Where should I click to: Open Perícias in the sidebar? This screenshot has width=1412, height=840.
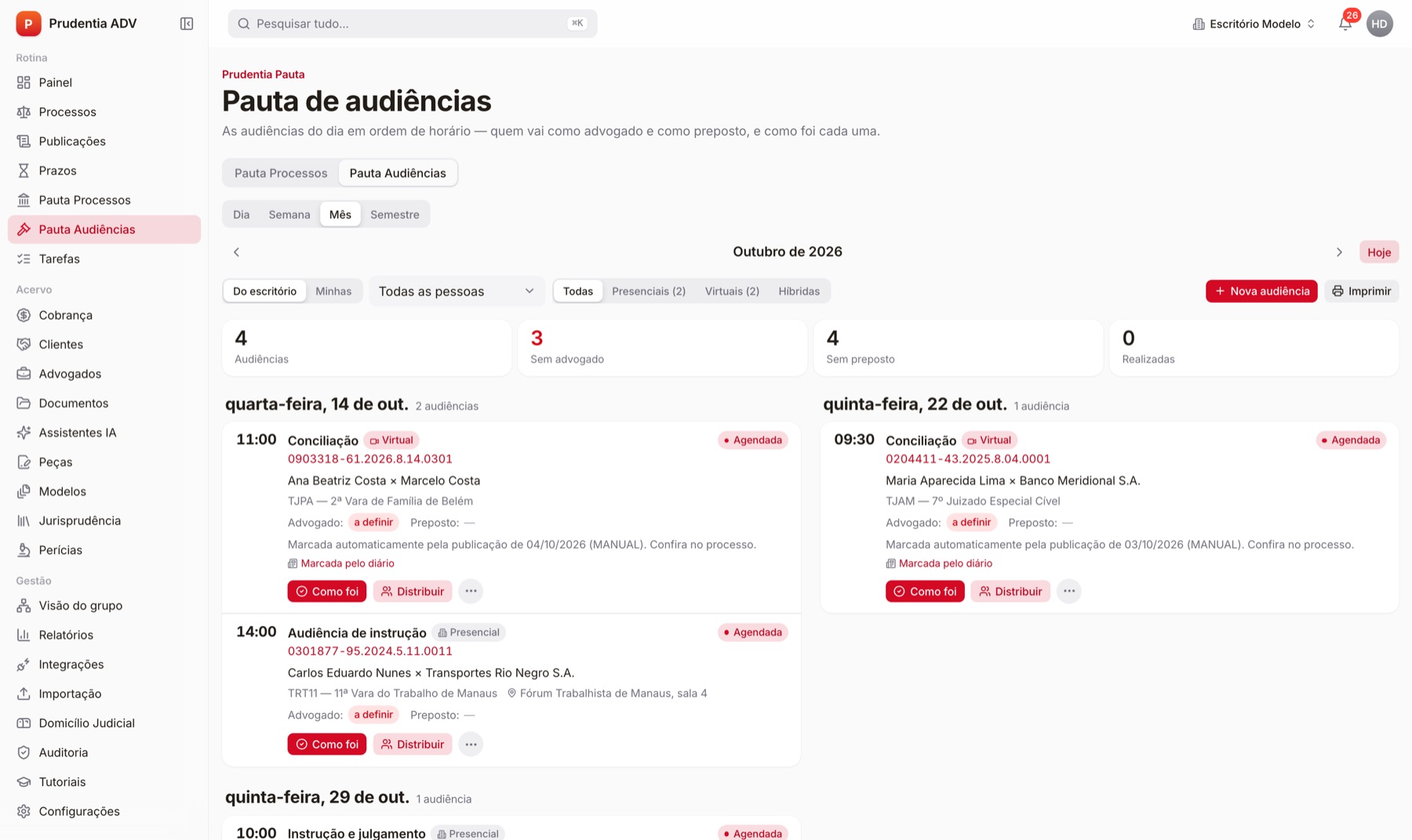coord(104,550)
